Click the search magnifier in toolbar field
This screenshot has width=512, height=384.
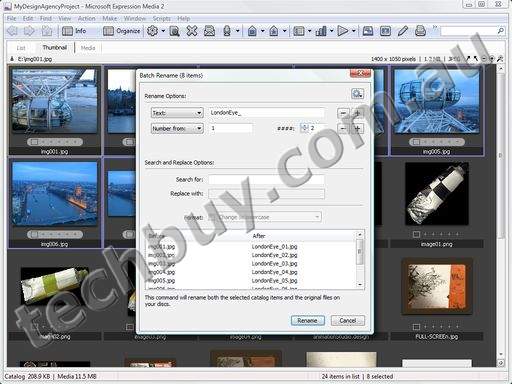click(500, 31)
